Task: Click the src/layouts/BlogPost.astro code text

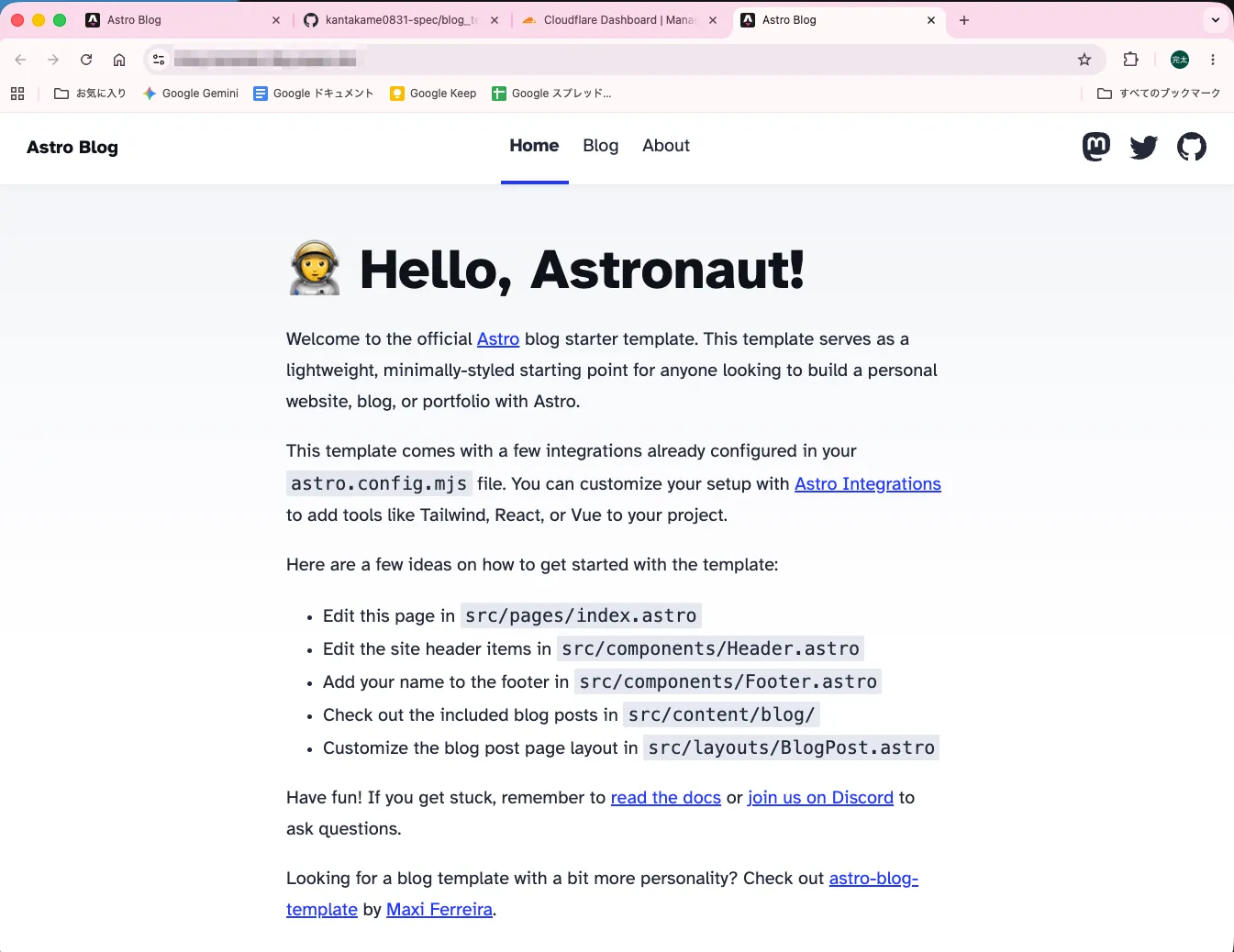Action: 791,747
